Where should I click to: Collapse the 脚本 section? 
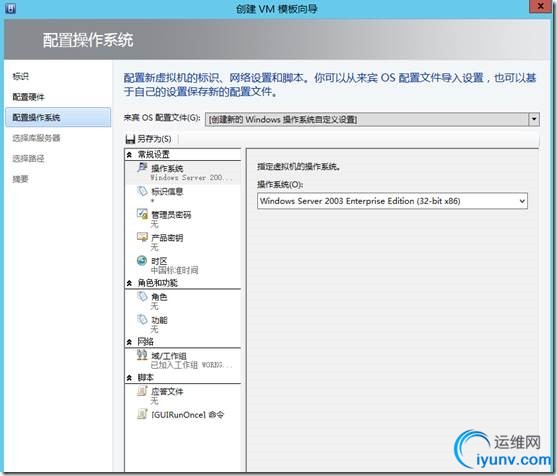tap(129, 378)
